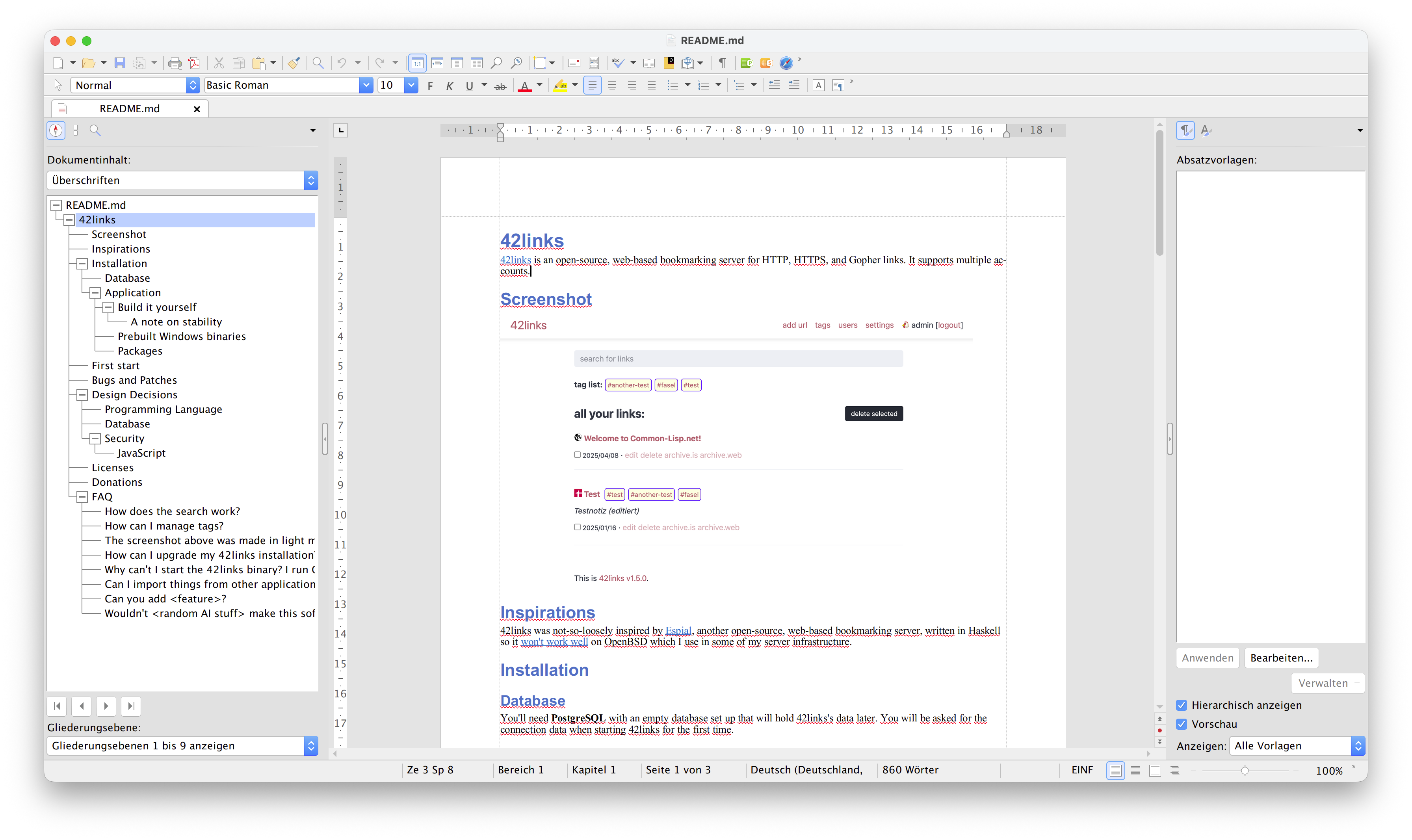This screenshot has height=840, width=1412.
Task: Create a new document with the toolbar icon
Action: click(58, 63)
